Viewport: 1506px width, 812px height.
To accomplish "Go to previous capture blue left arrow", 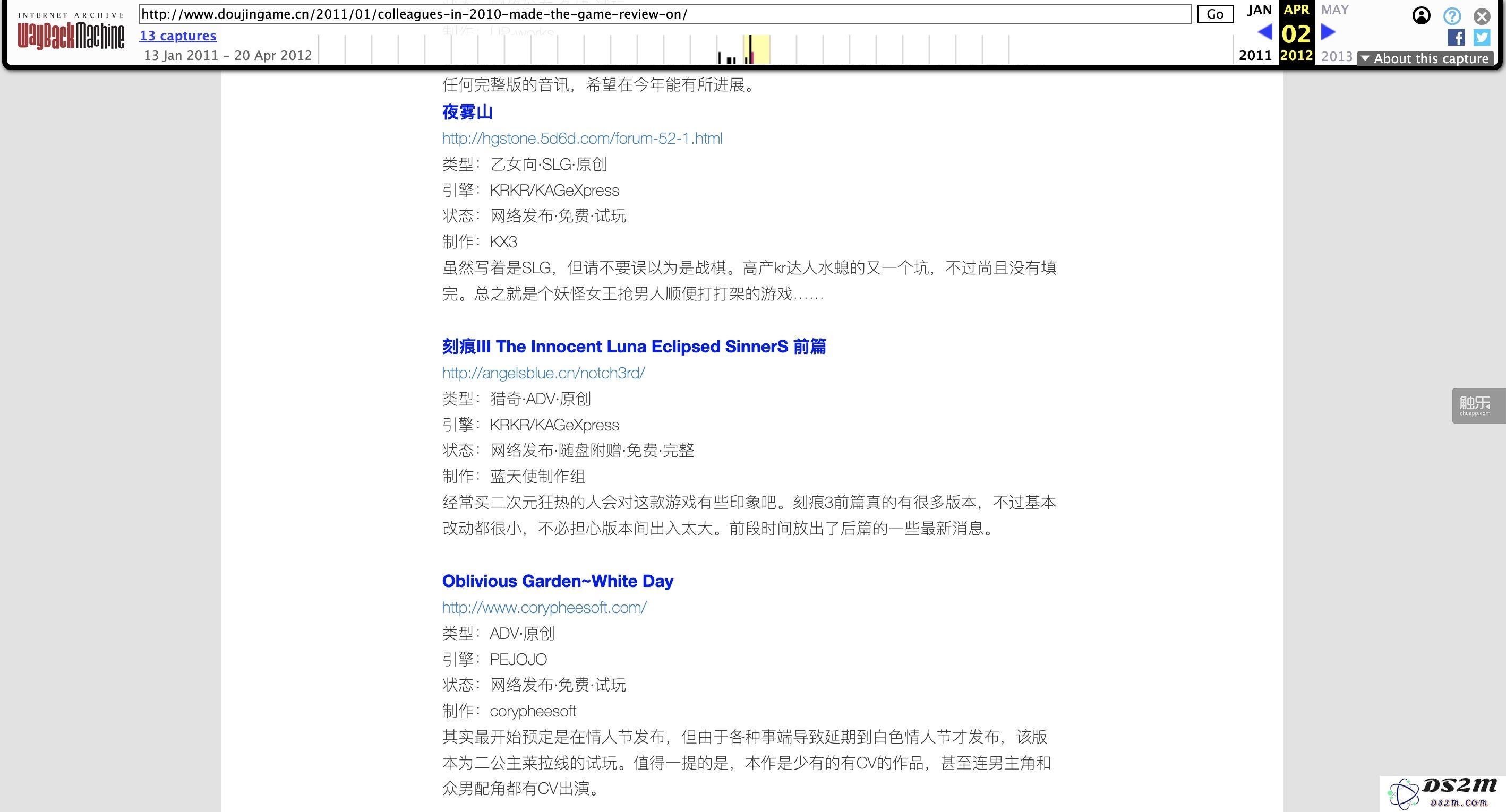I will (1264, 31).
